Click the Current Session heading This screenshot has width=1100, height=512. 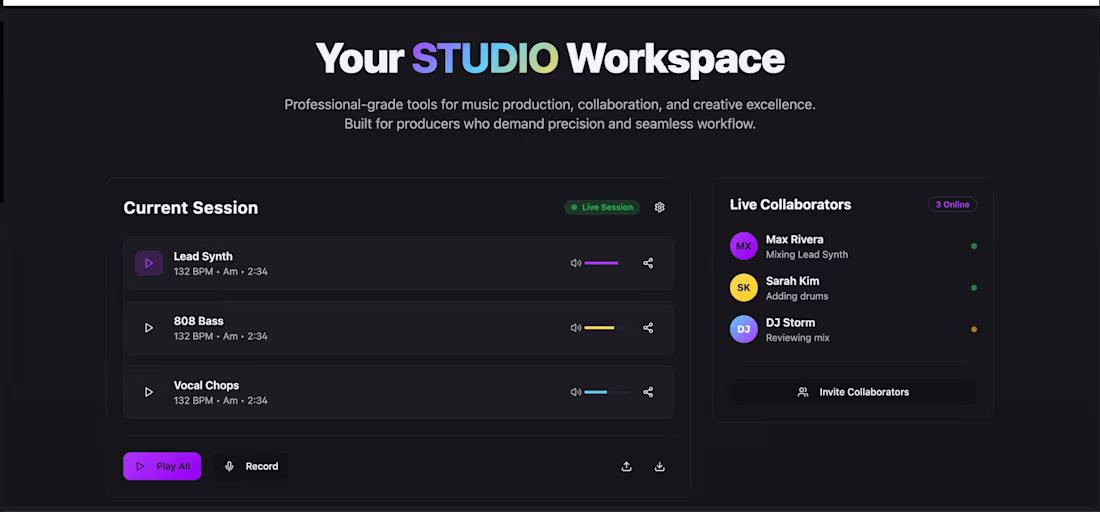191,208
